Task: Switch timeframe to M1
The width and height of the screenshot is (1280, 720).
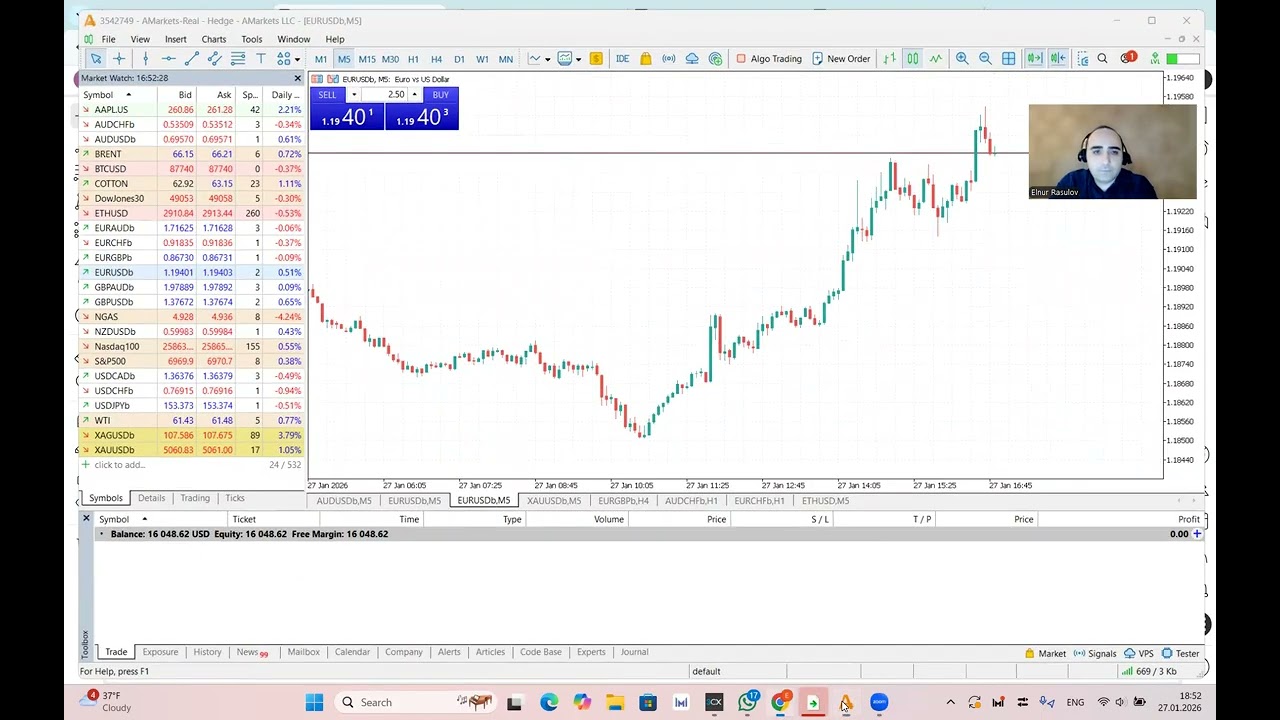Action: (x=321, y=59)
